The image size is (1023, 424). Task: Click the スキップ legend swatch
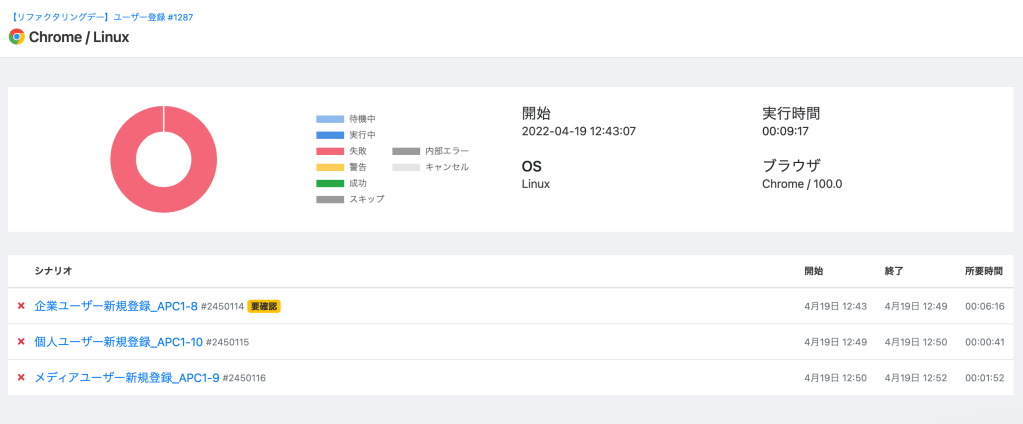(330, 199)
